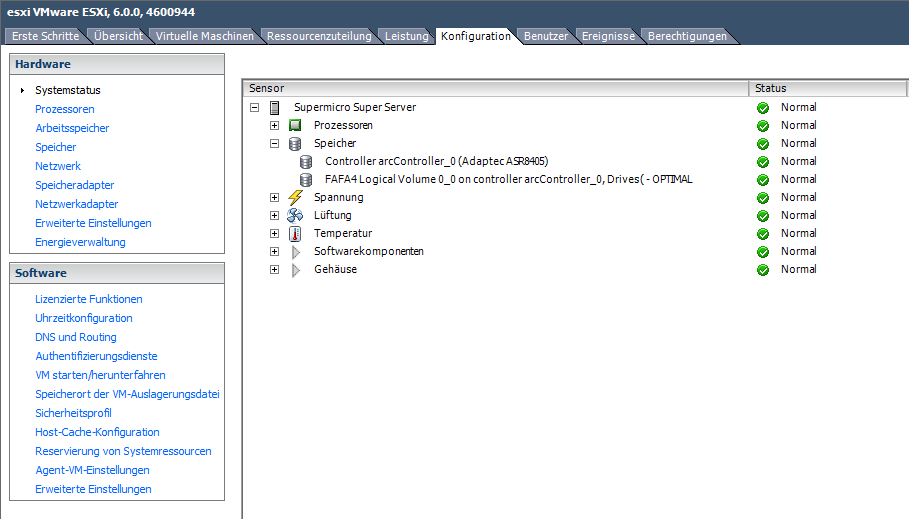Expand the Lüftung sensor node

point(275,215)
